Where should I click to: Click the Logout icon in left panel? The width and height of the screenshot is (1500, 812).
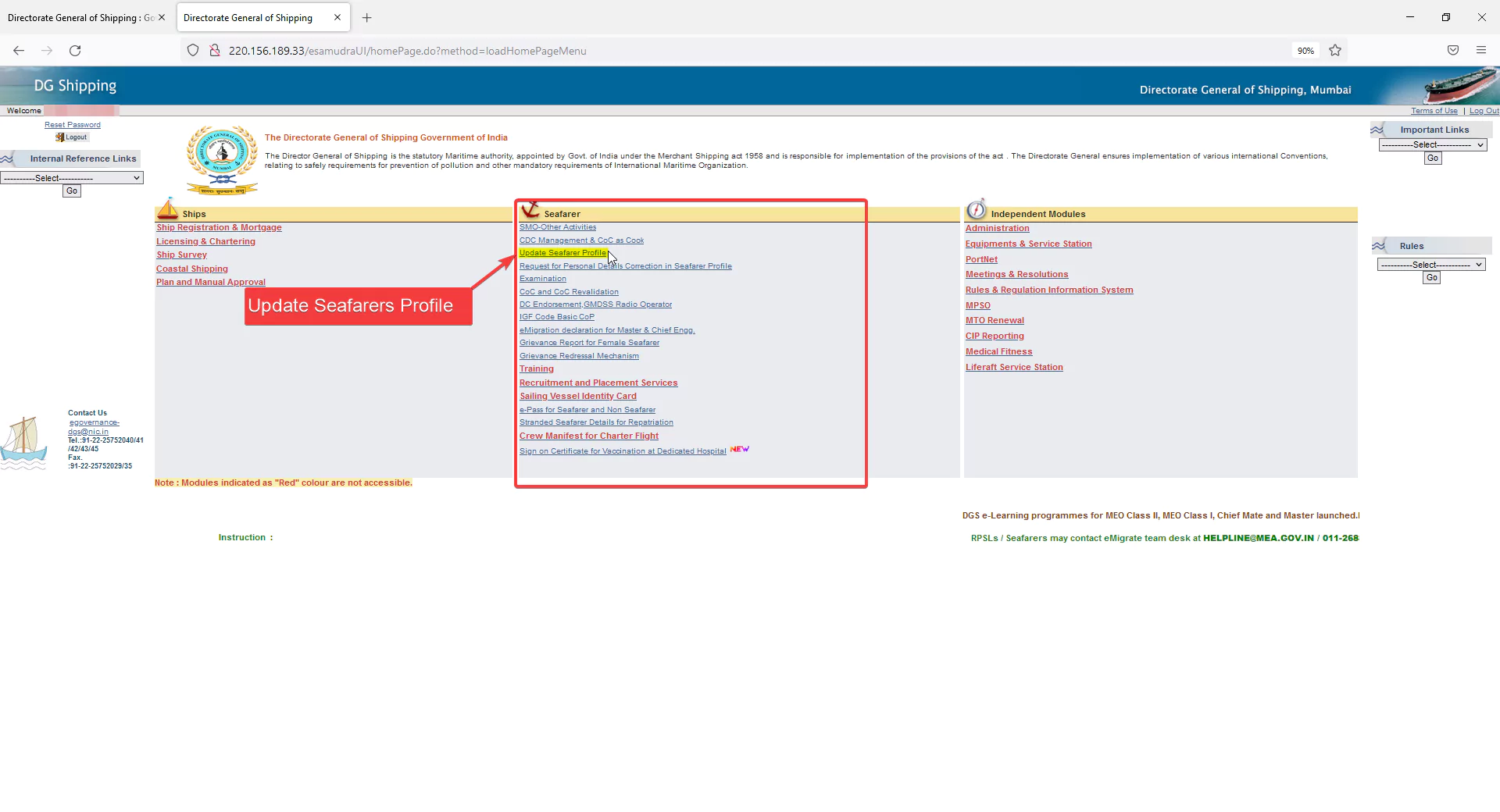pyautogui.click(x=71, y=137)
